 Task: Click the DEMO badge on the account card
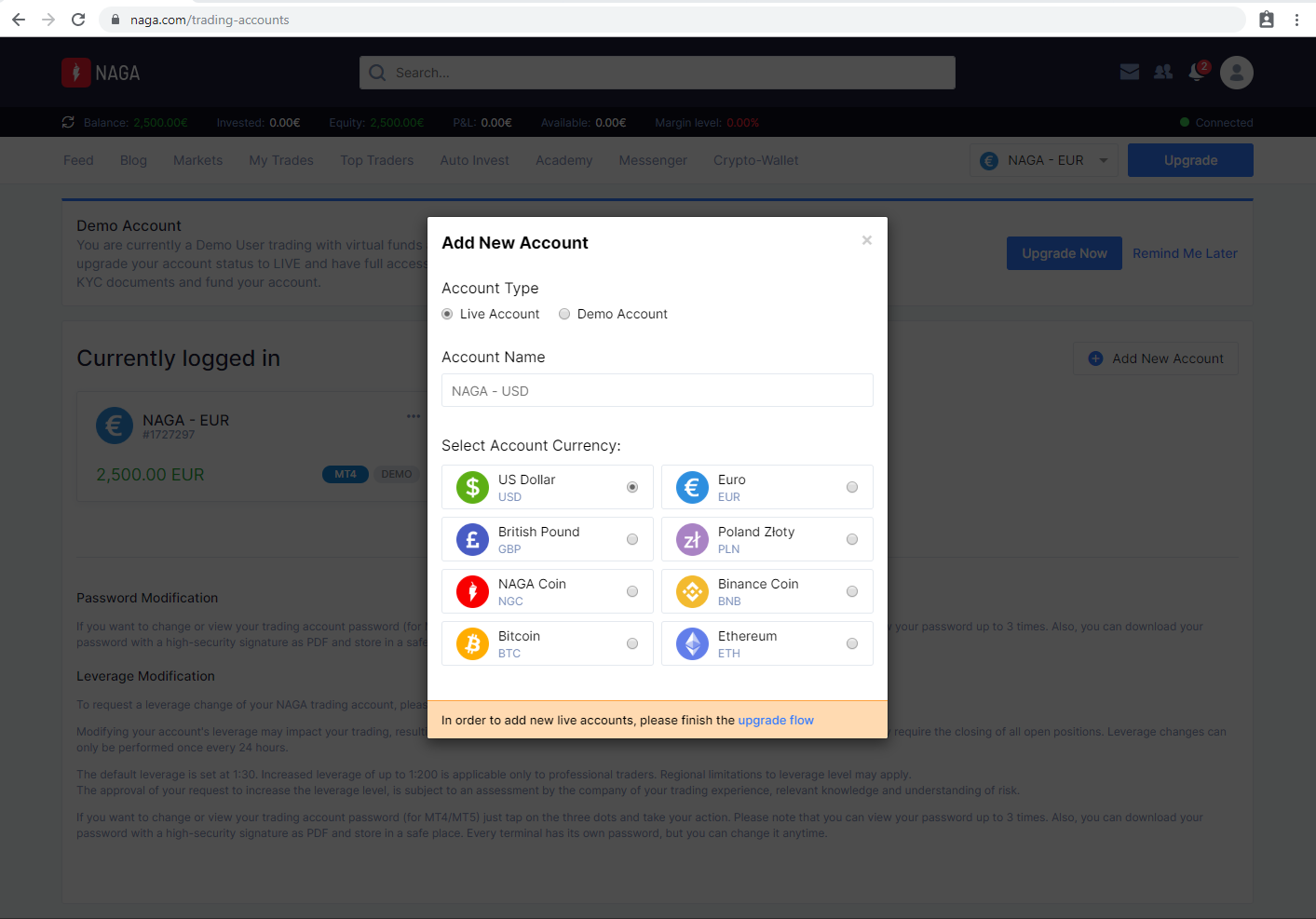pyautogui.click(x=397, y=474)
